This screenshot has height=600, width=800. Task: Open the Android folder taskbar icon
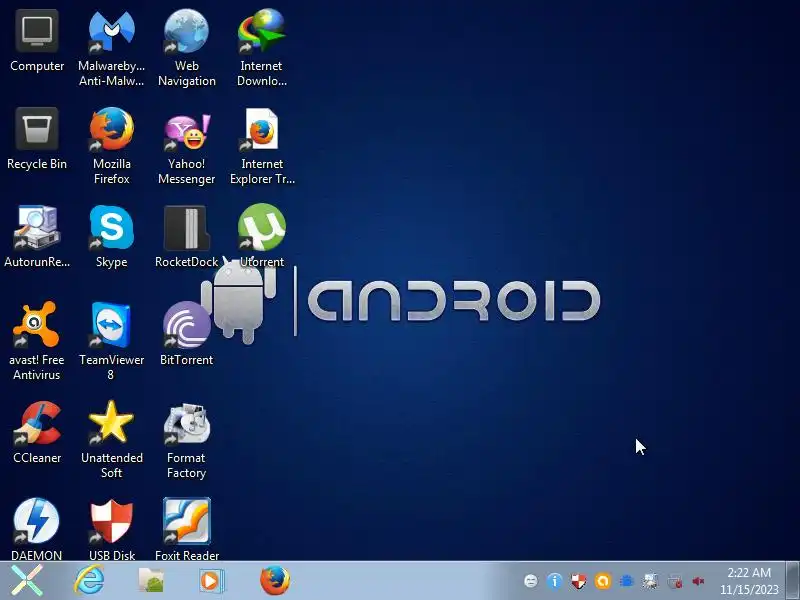(152, 581)
